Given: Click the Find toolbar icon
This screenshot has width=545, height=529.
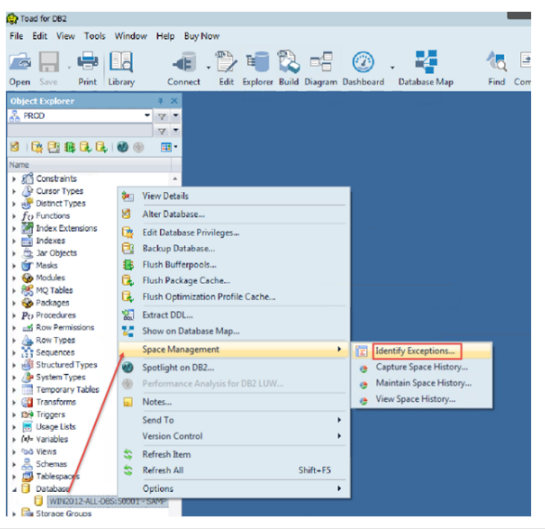Looking at the screenshot, I should [x=496, y=68].
